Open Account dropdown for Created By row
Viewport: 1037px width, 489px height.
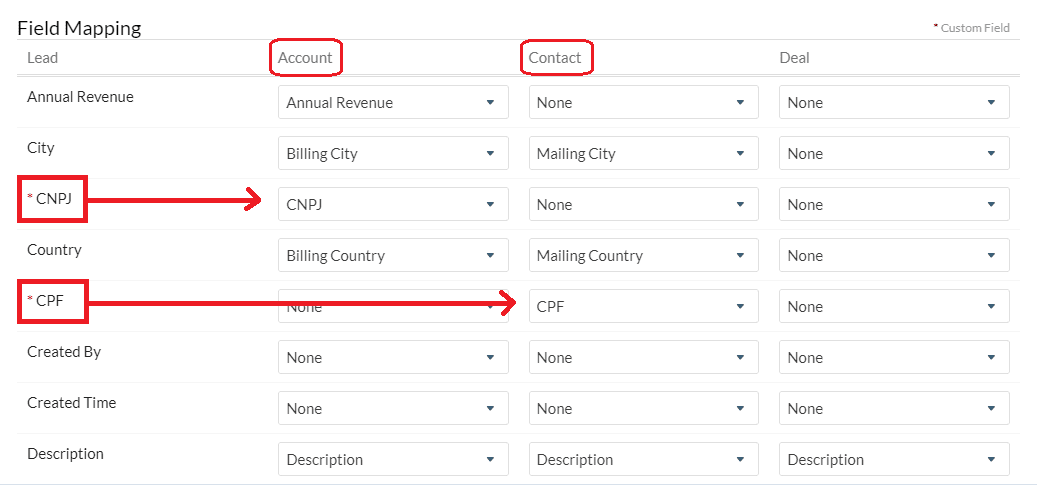pyautogui.click(x=392, y=357)
